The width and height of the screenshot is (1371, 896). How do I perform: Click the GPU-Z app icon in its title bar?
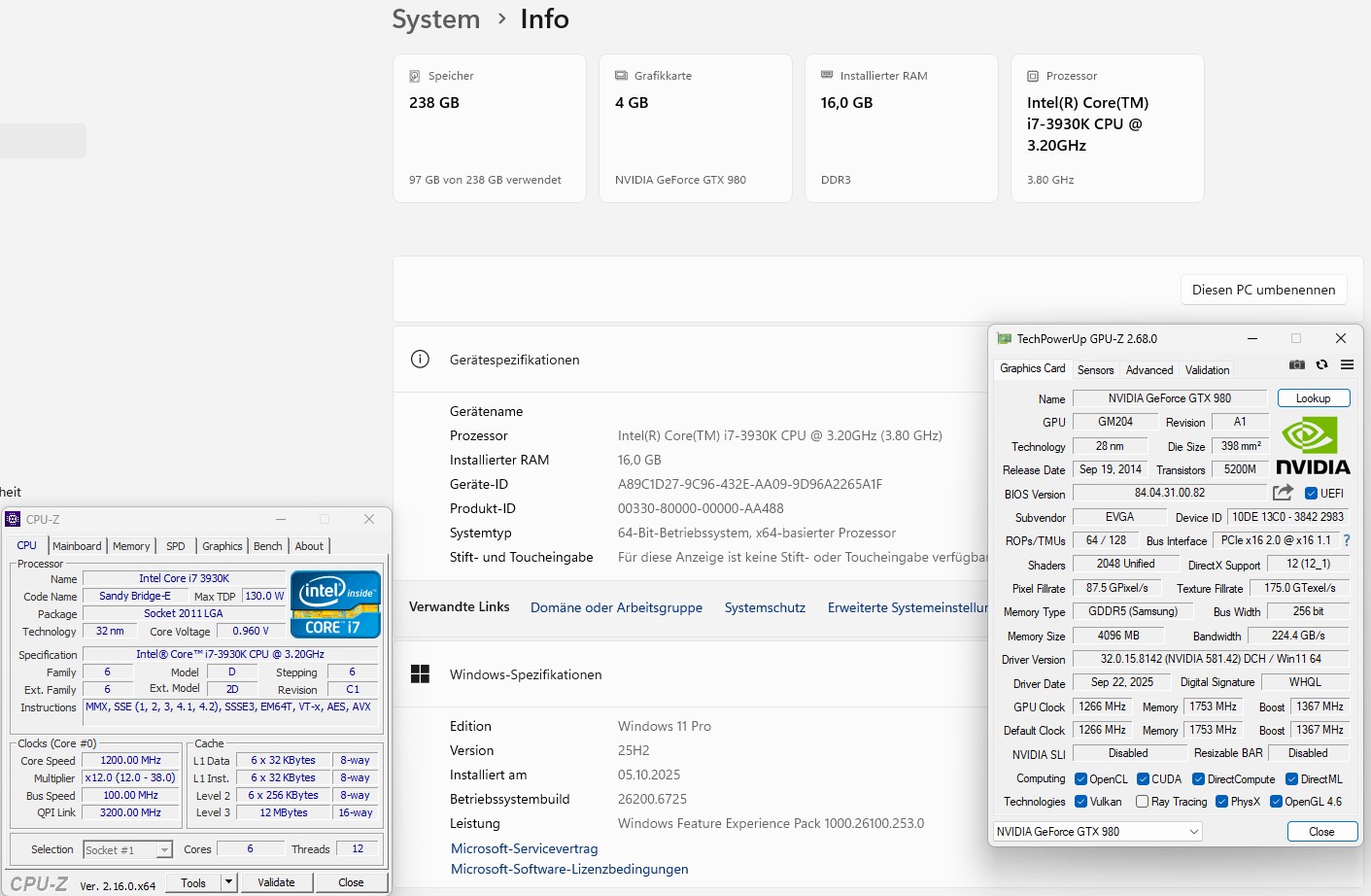coord(1005,338)
